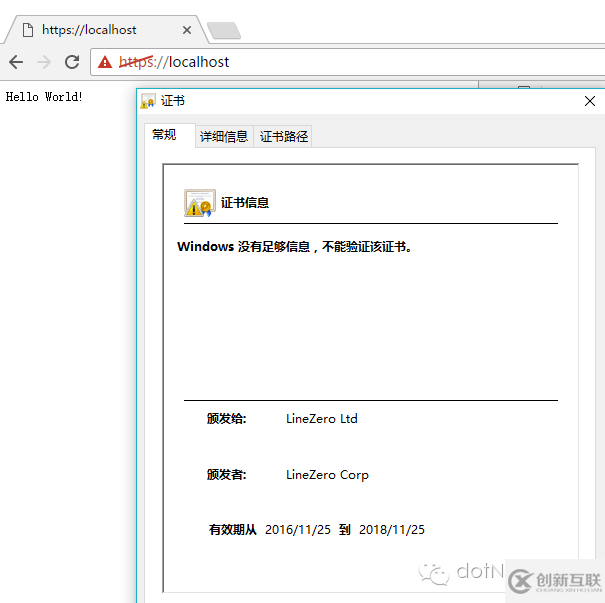The width and height of the screenshot is (605, 603).
Task: Click the 证书信息 heading
Action: tap(245, 203)
